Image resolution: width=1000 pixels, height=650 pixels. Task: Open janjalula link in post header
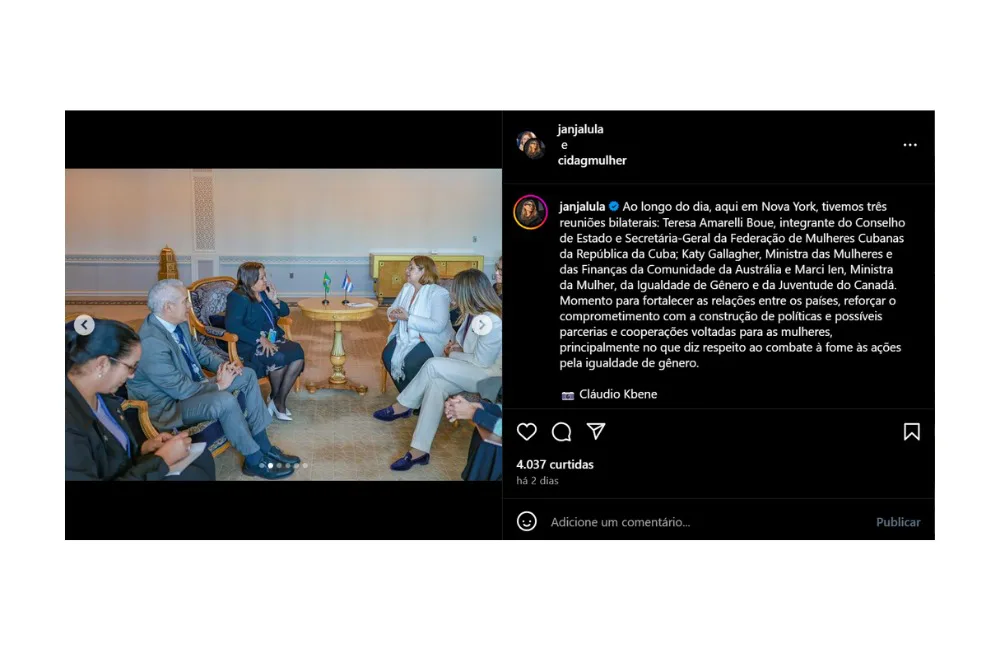[x=580, y=129]
